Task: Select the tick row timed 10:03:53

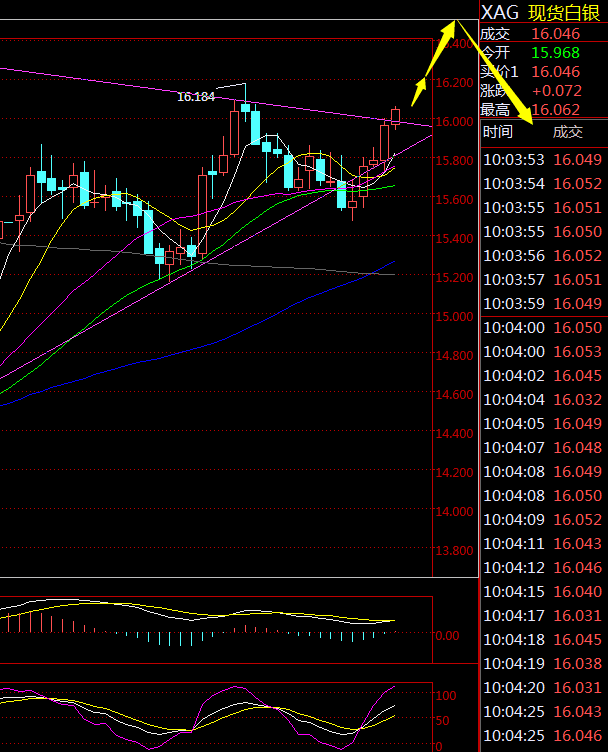Action: (542, 160)
